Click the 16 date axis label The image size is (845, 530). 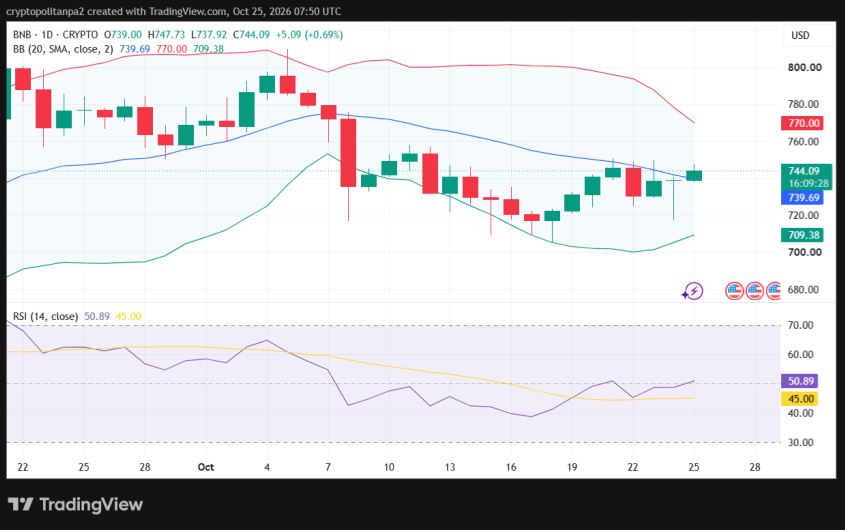(511, 467)
